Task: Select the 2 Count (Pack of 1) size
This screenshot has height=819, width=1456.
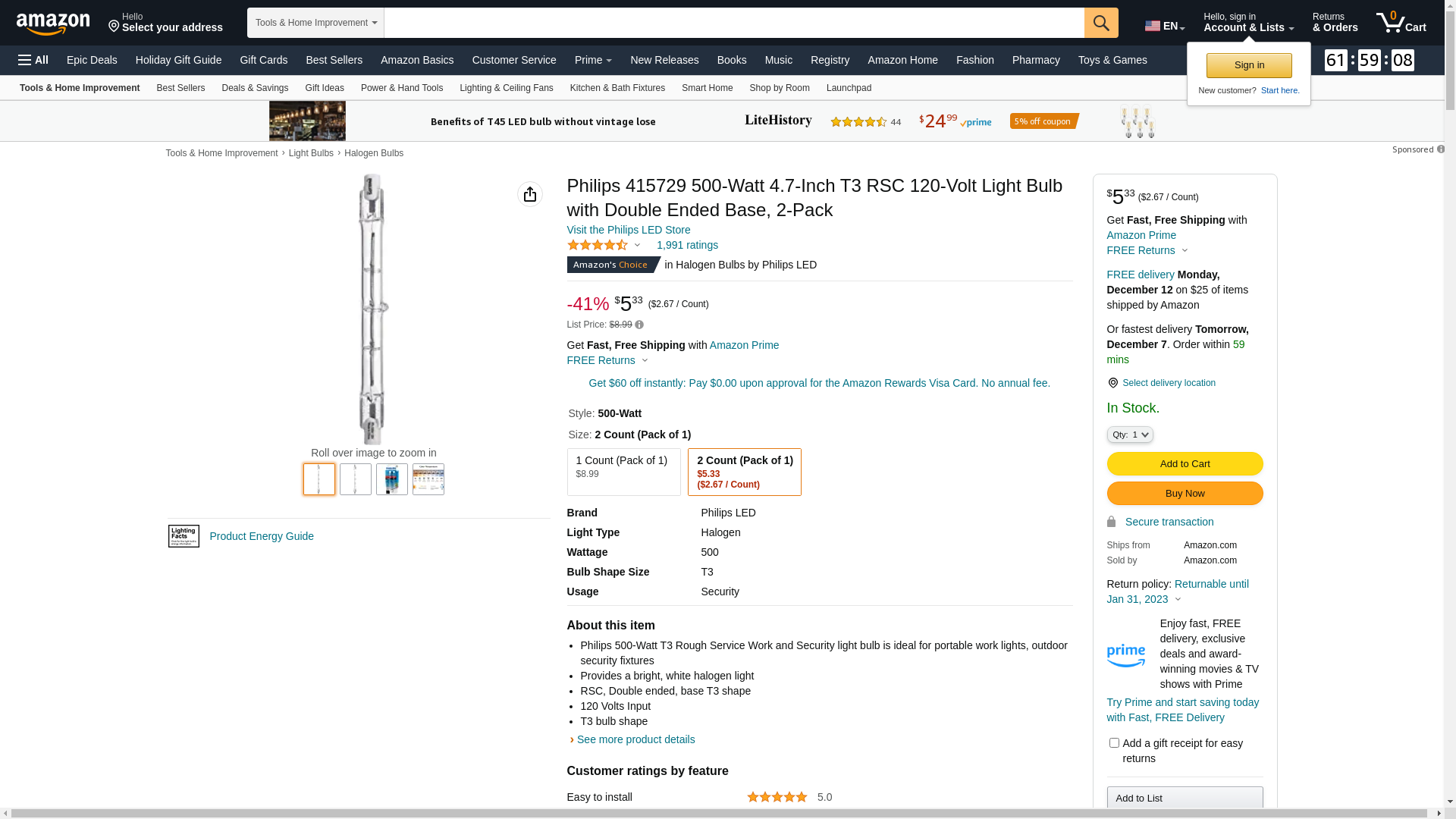Action: tap(744, 472)
